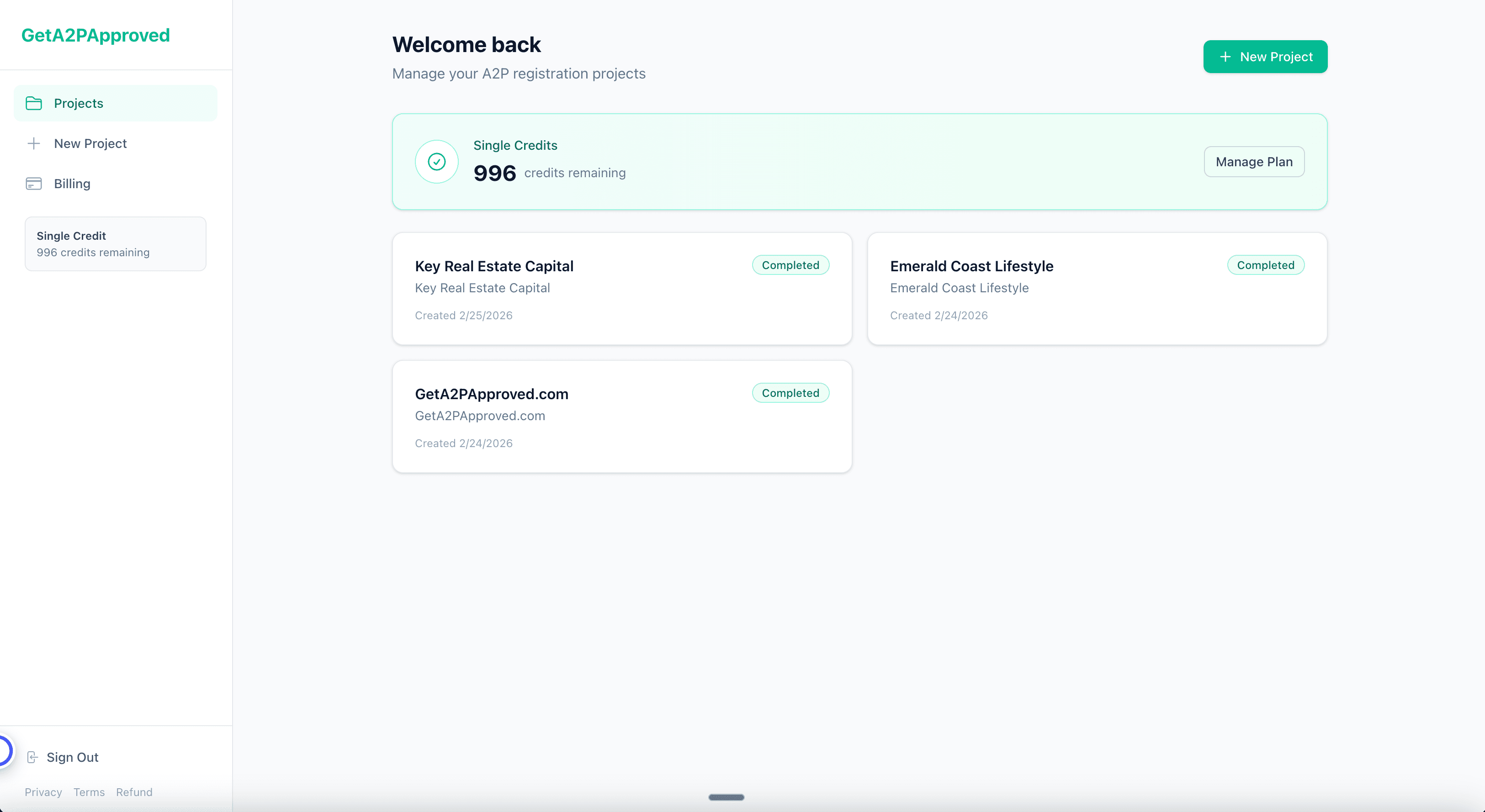Open the Terms link in footer

pyautogui.click(x=89, y=792)
